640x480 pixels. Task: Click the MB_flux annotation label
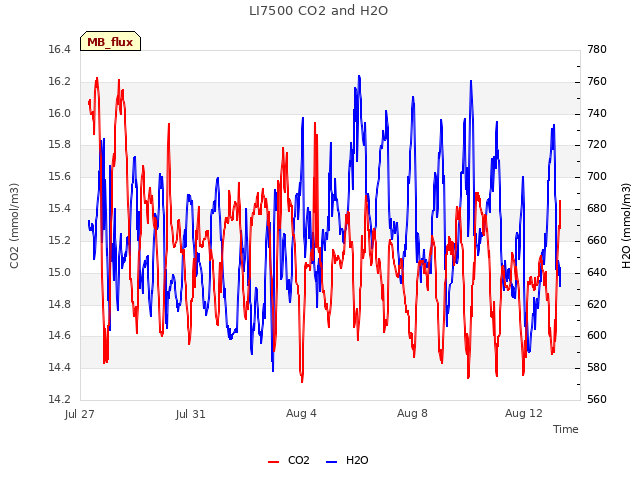click(x=110, y=41)
